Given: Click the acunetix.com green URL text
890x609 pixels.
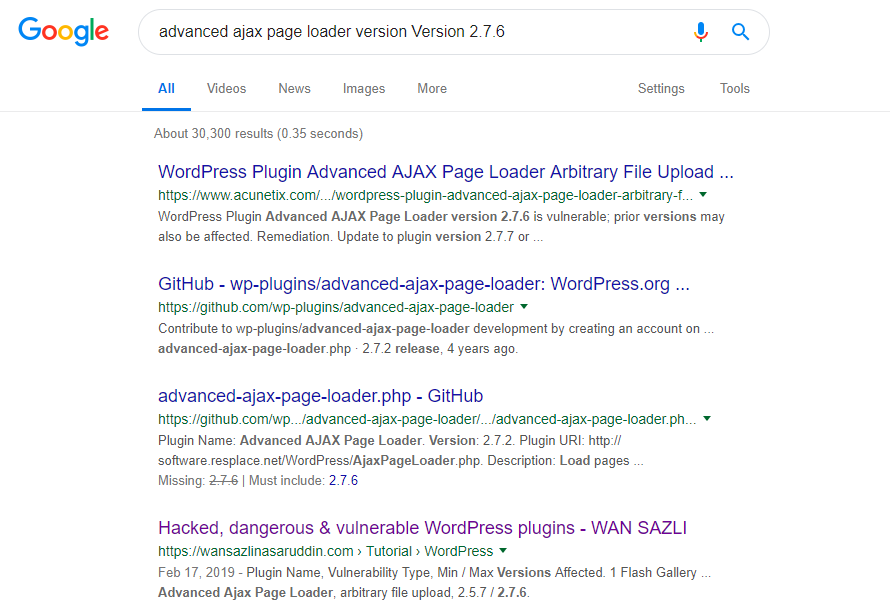Looking at the screenshot, I should click(x=425, y=195).
